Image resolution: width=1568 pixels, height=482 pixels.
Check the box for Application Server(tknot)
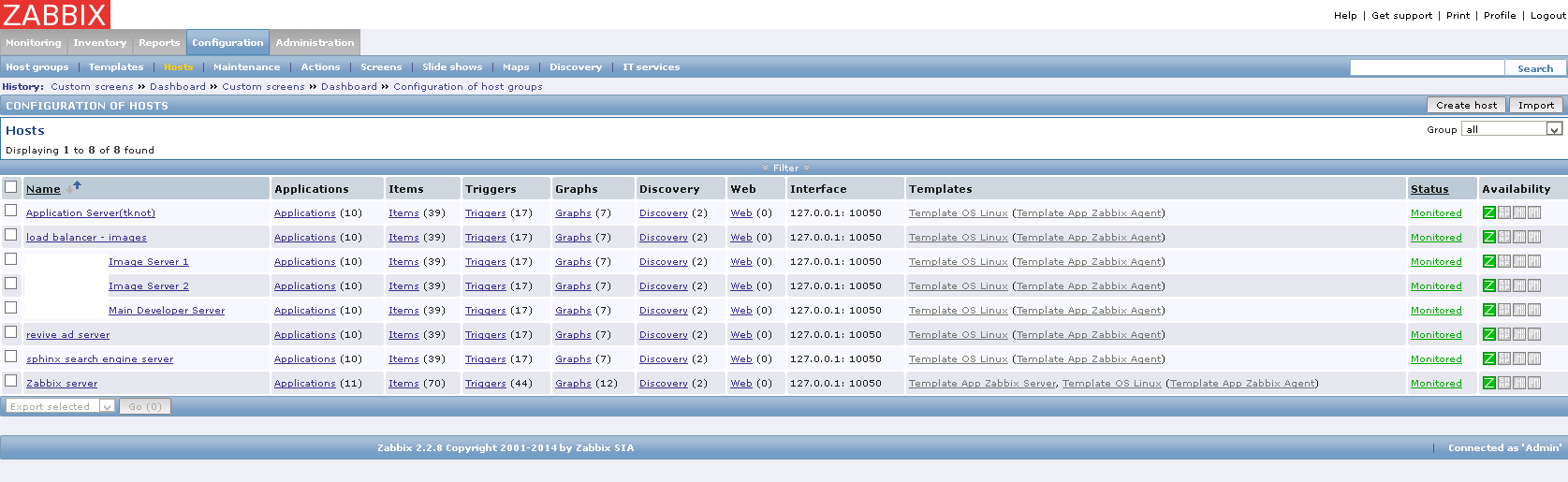click(x=11, y=211)
